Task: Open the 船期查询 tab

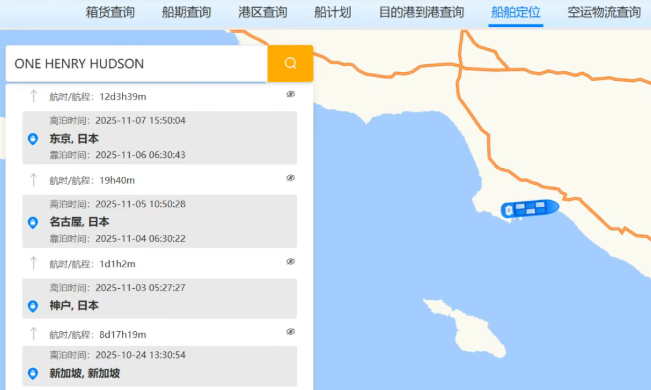Action: [186, 12]
